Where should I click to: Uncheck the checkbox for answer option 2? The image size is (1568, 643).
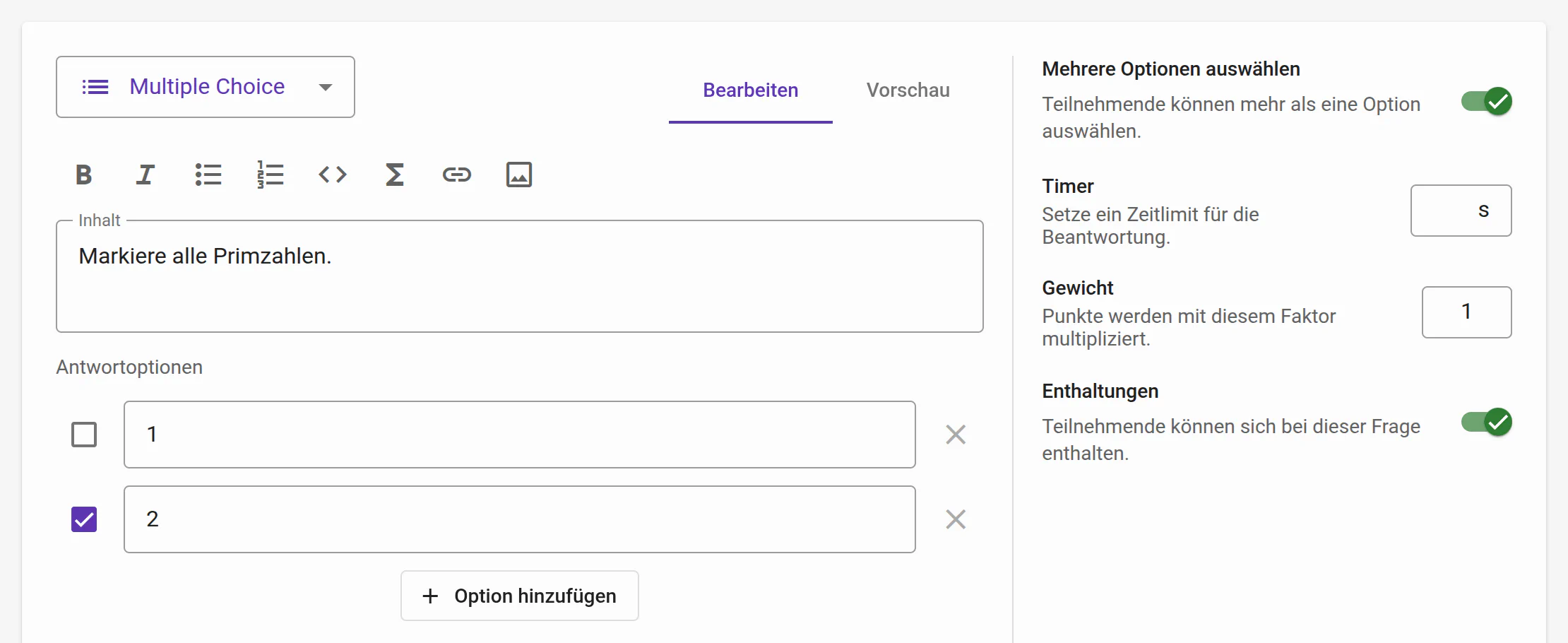pyautogui.click(x=84, y=519)
